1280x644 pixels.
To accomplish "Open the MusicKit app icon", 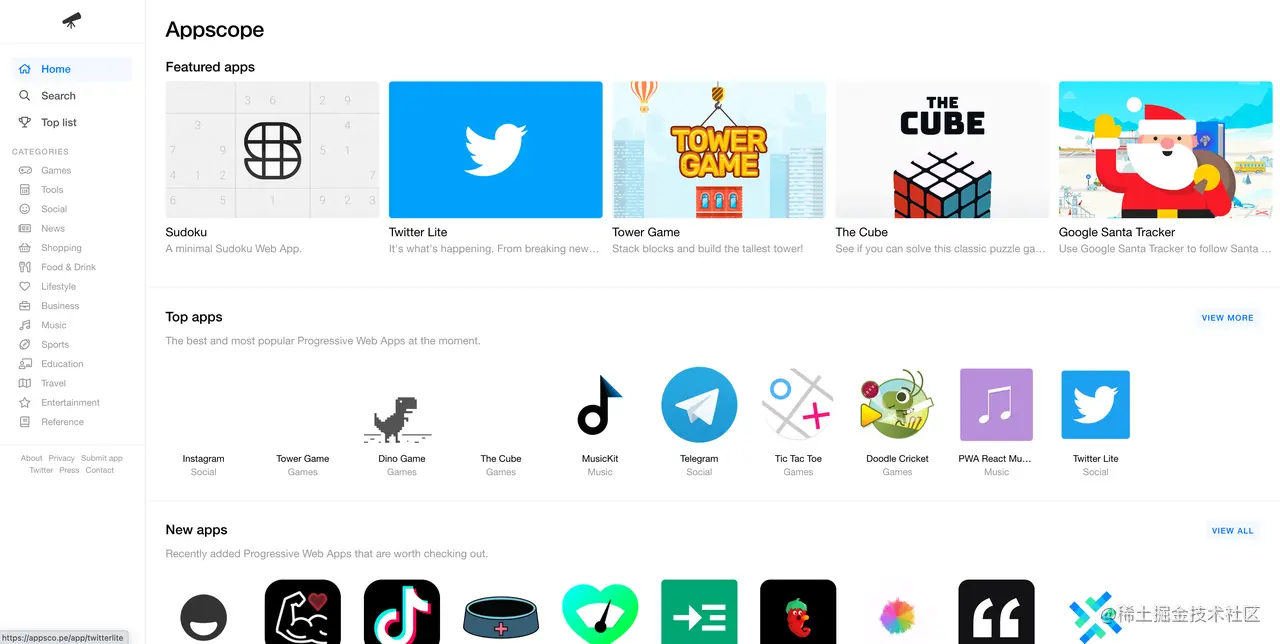I will pos(600,405).
